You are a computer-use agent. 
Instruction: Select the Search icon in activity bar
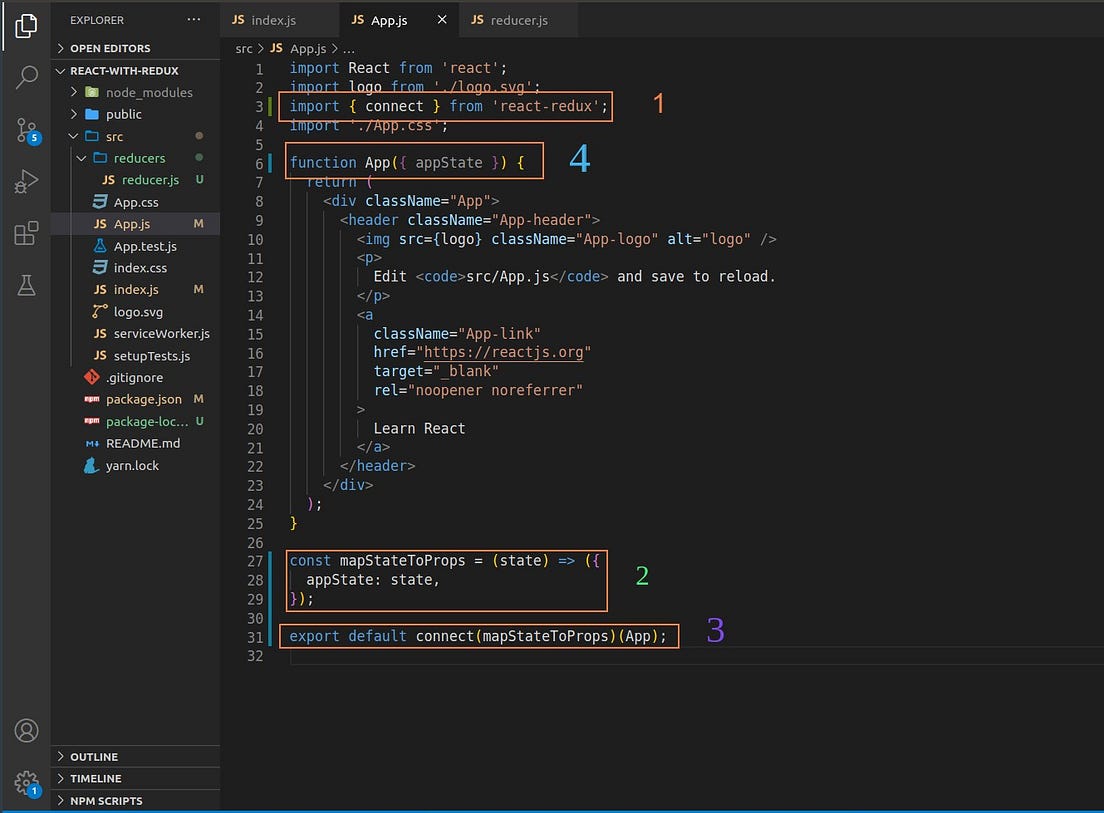click(25, 77)
